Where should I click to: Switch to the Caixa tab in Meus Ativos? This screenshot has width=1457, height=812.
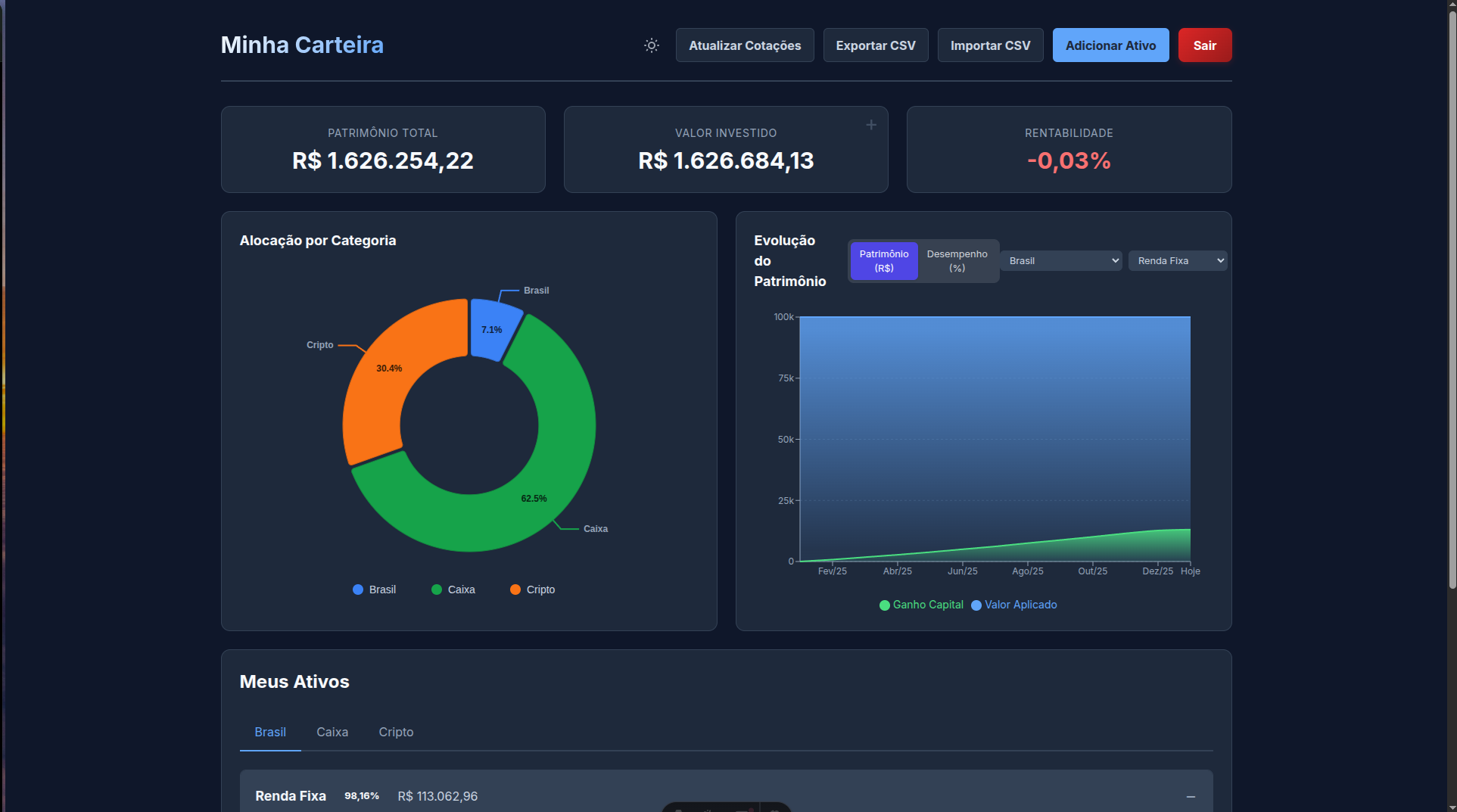[x=332, y=732]
